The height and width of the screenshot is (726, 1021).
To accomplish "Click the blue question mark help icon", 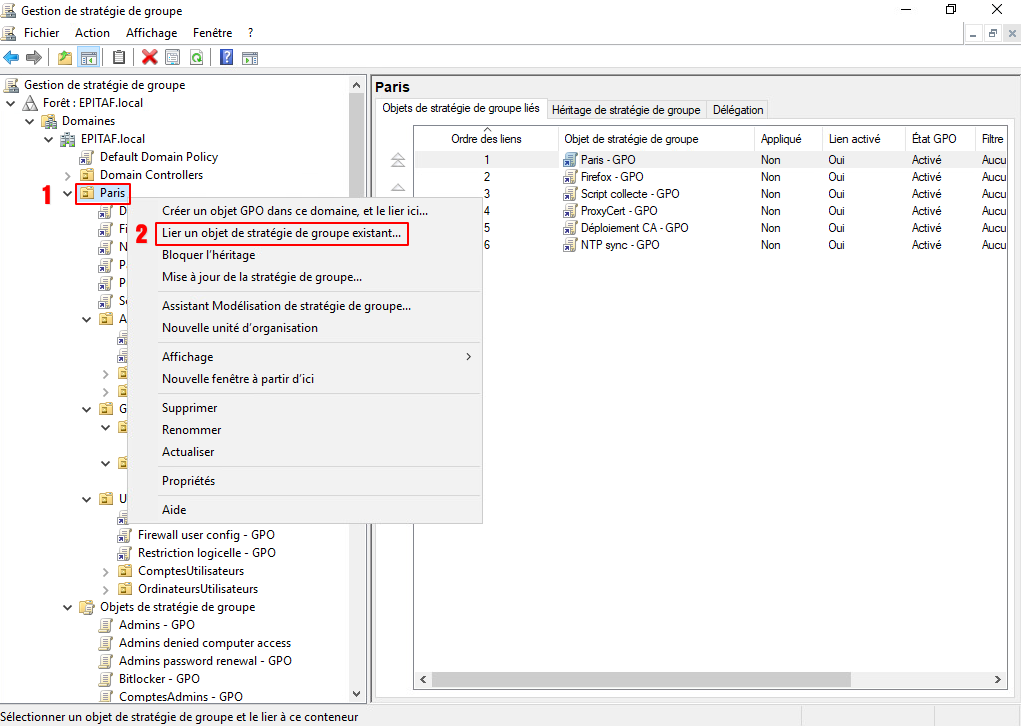I will coord(227,57).
